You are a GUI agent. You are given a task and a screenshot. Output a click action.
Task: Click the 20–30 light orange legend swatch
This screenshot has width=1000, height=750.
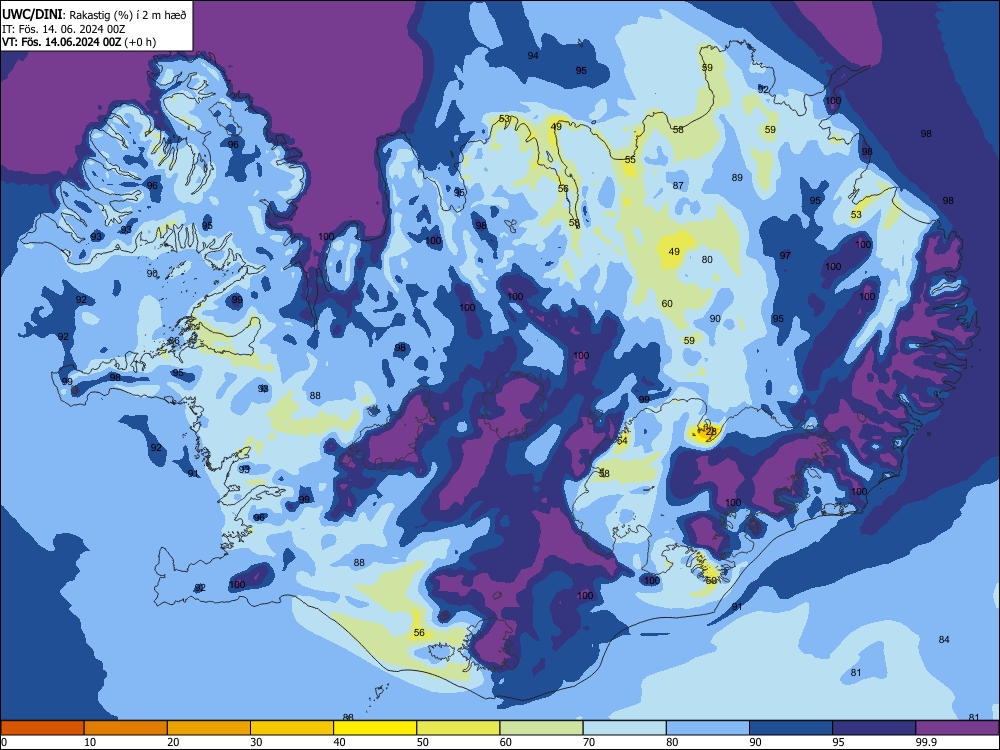(x=209, y=728)
